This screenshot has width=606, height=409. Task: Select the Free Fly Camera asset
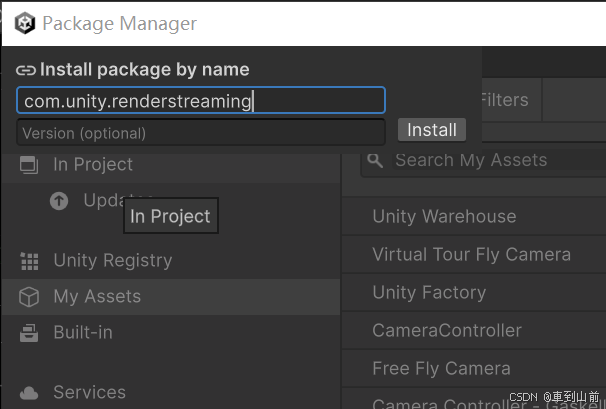[441, 369]
